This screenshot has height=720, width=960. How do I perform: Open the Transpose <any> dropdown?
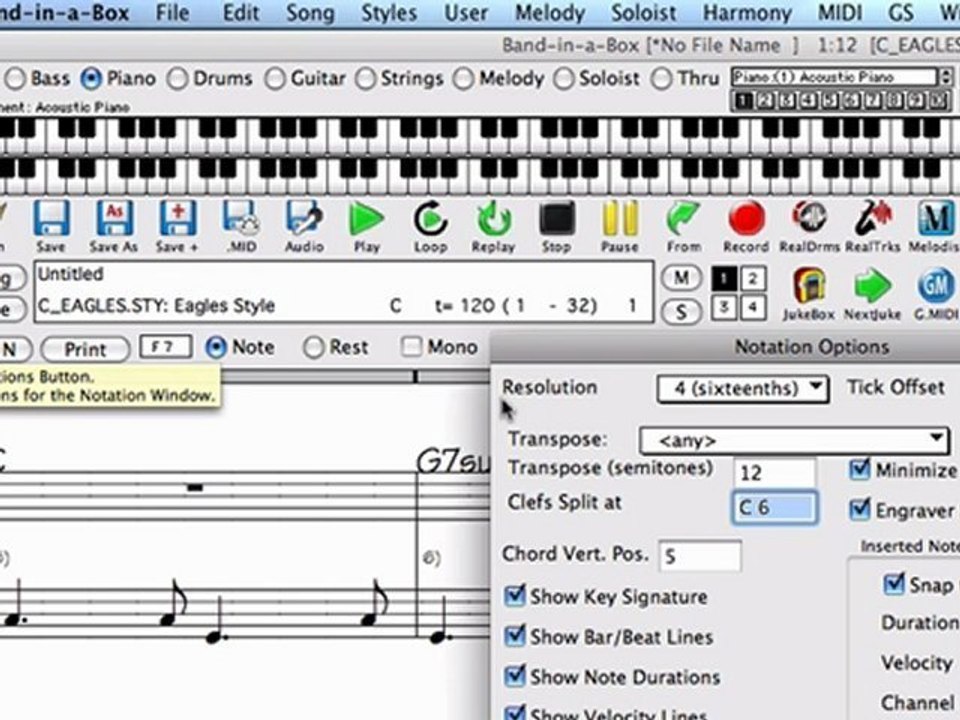point(794,440)
